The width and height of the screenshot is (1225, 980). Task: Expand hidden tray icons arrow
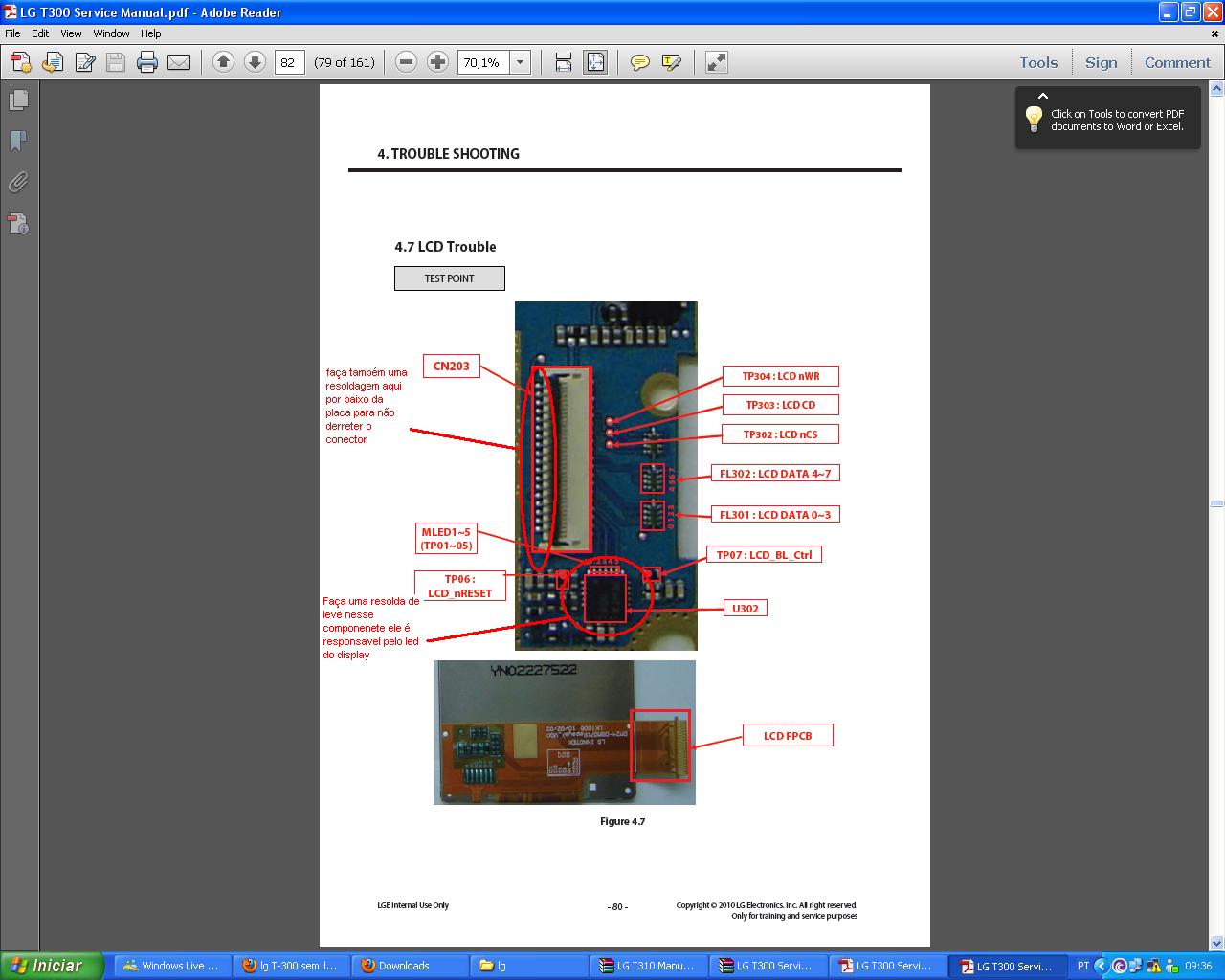1100,966
